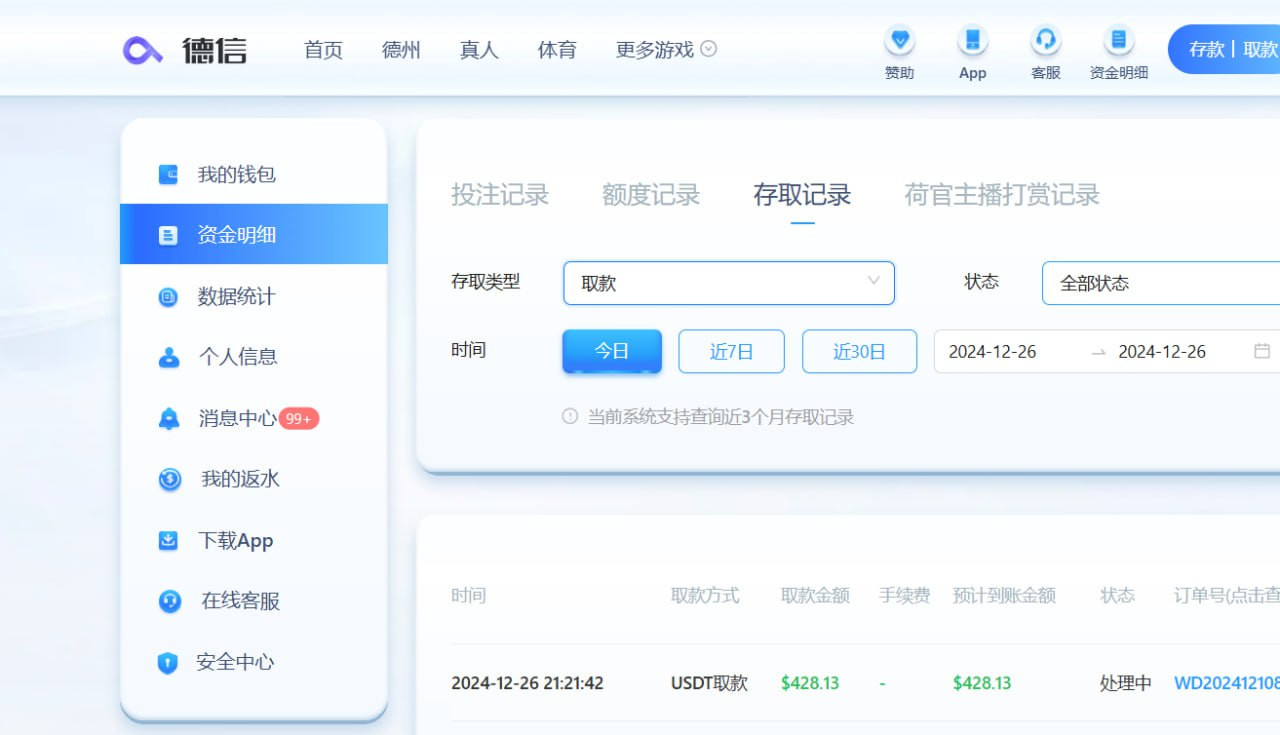Open the App download phone icon
The height and width of the screenshot is (735, 1280).
(x=972, y=40)
